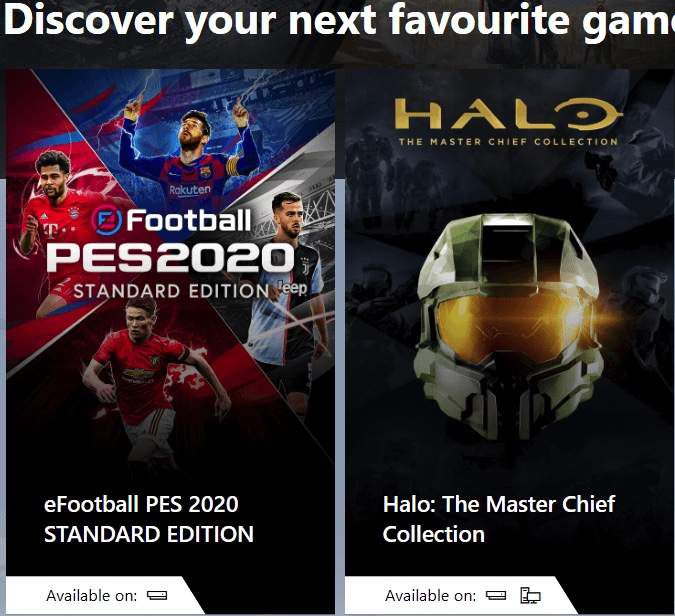675x616 pixels.
Task: Open the Halo Master Chief Collection game card
Action: click(510, 341)
